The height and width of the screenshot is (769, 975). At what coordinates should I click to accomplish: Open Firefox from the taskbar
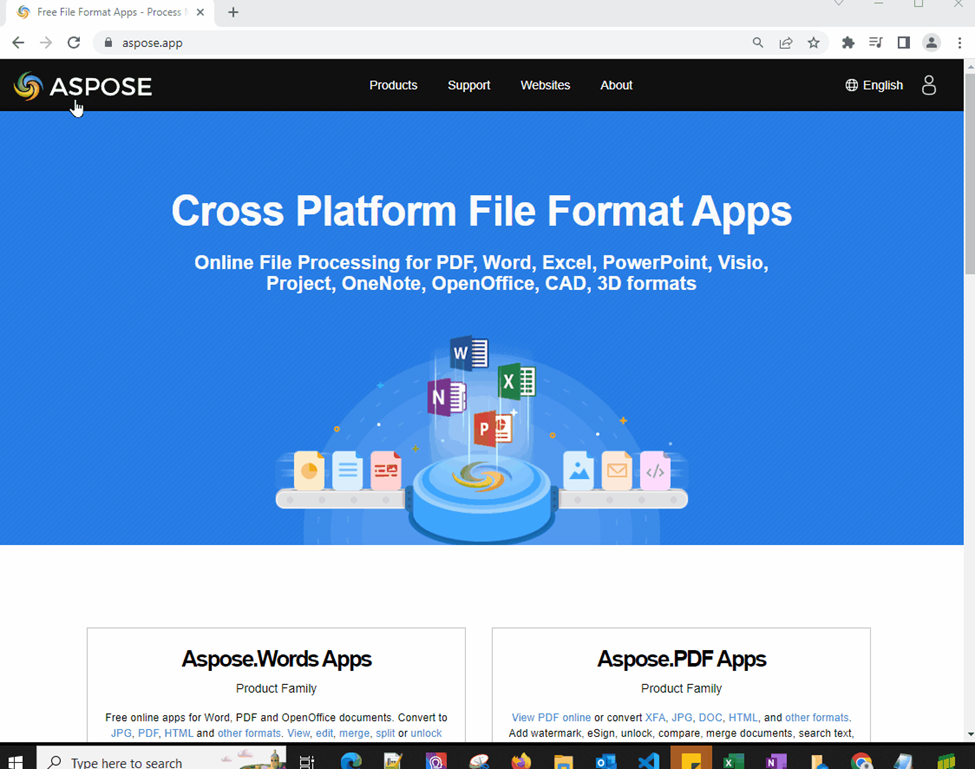[x=521, y=761]
